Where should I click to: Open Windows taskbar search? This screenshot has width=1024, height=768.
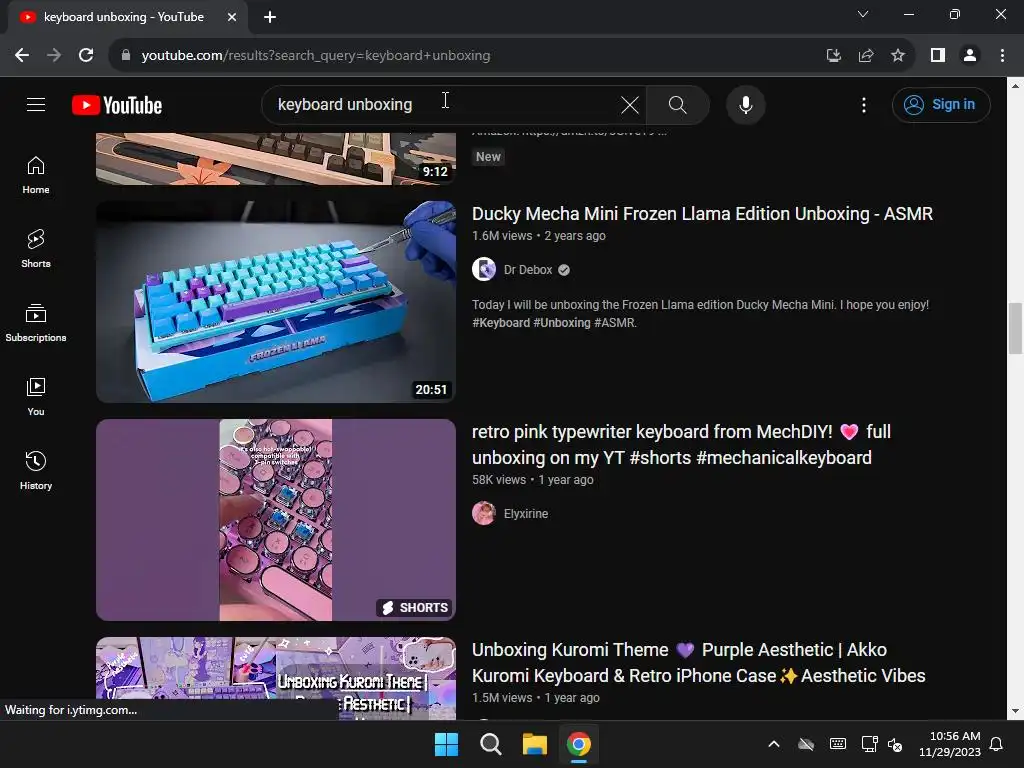[x=490, y=744]
